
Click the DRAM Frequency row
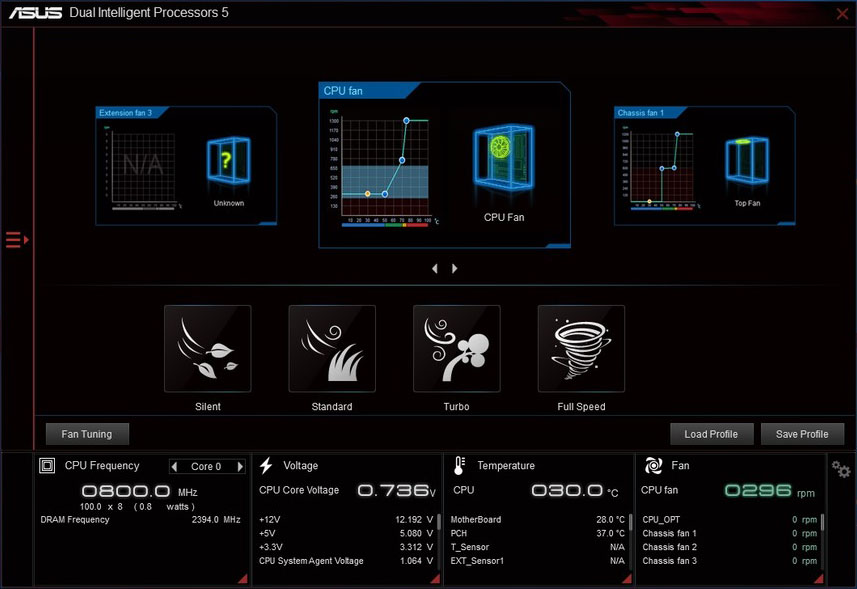tap(140, 520)
